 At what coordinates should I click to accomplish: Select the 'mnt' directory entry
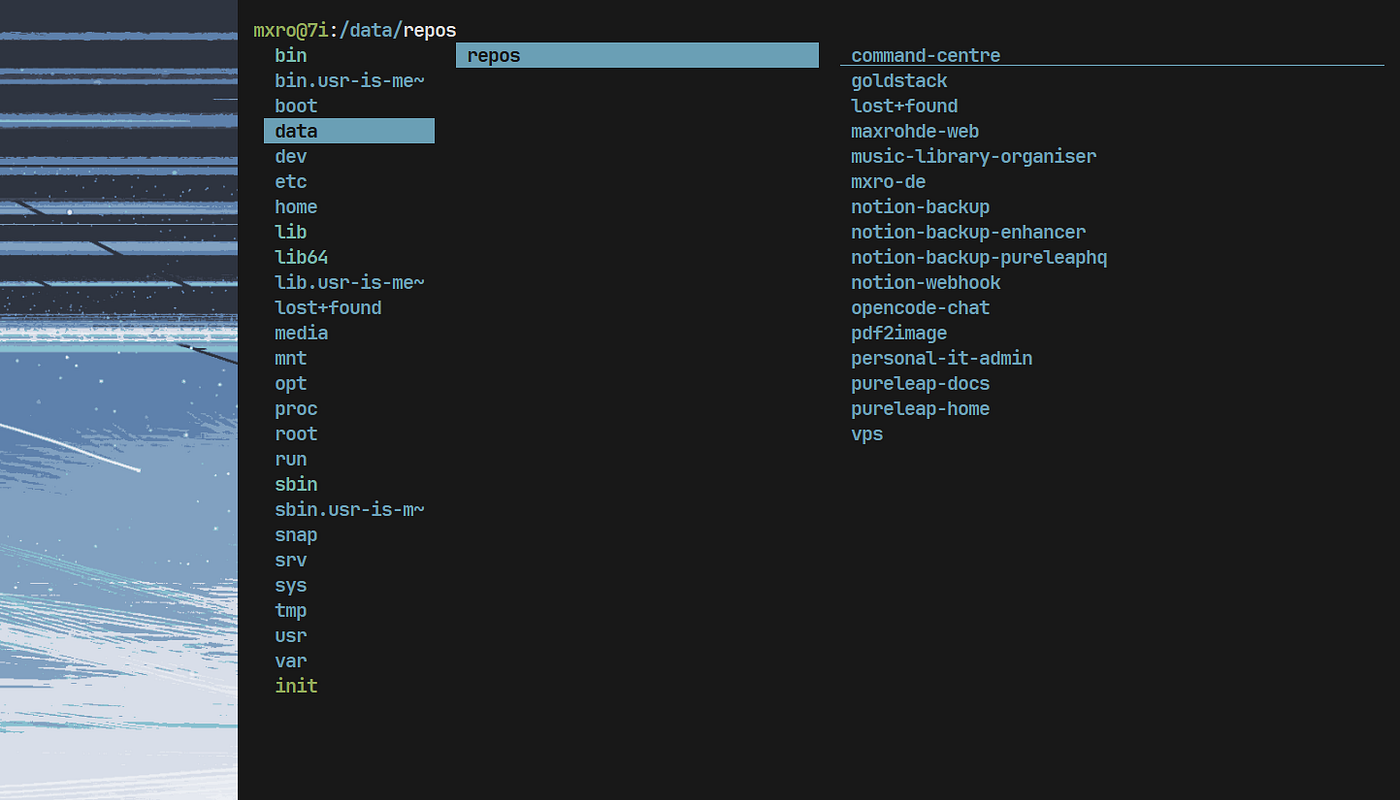pyautogui.click(x=291, y=358)
